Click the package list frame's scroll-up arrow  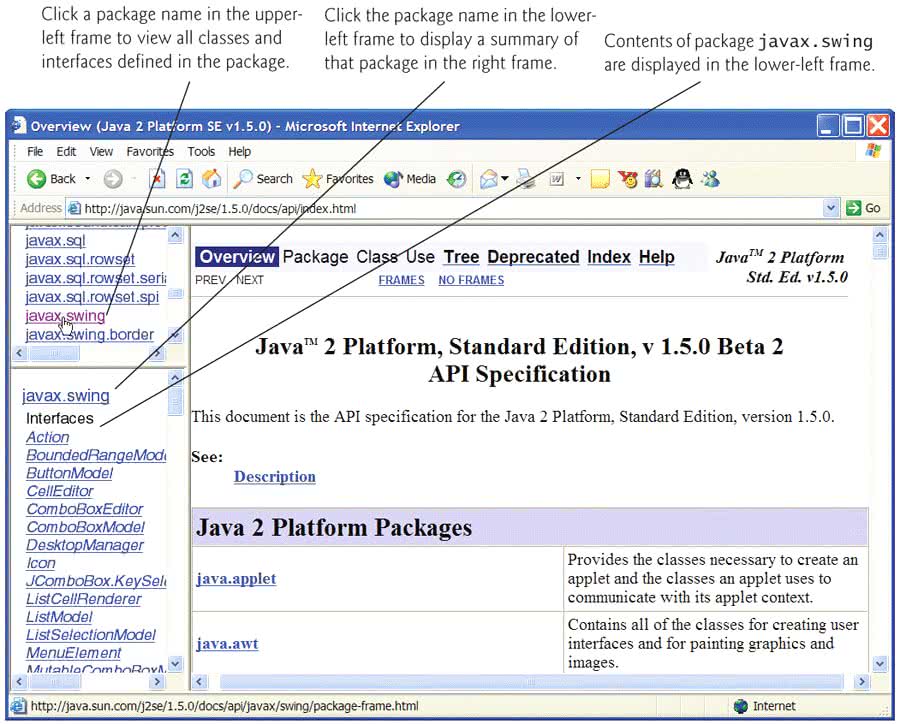coord(176,235)
